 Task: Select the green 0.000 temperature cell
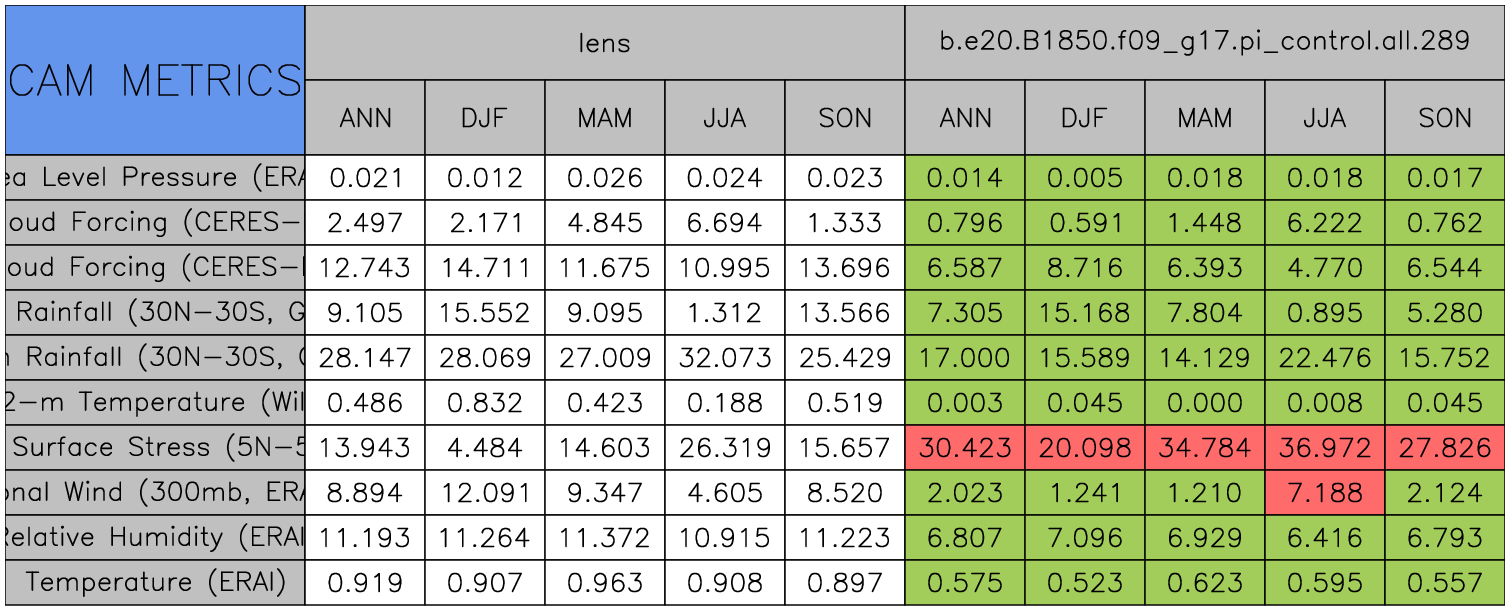click(1204, 402)
